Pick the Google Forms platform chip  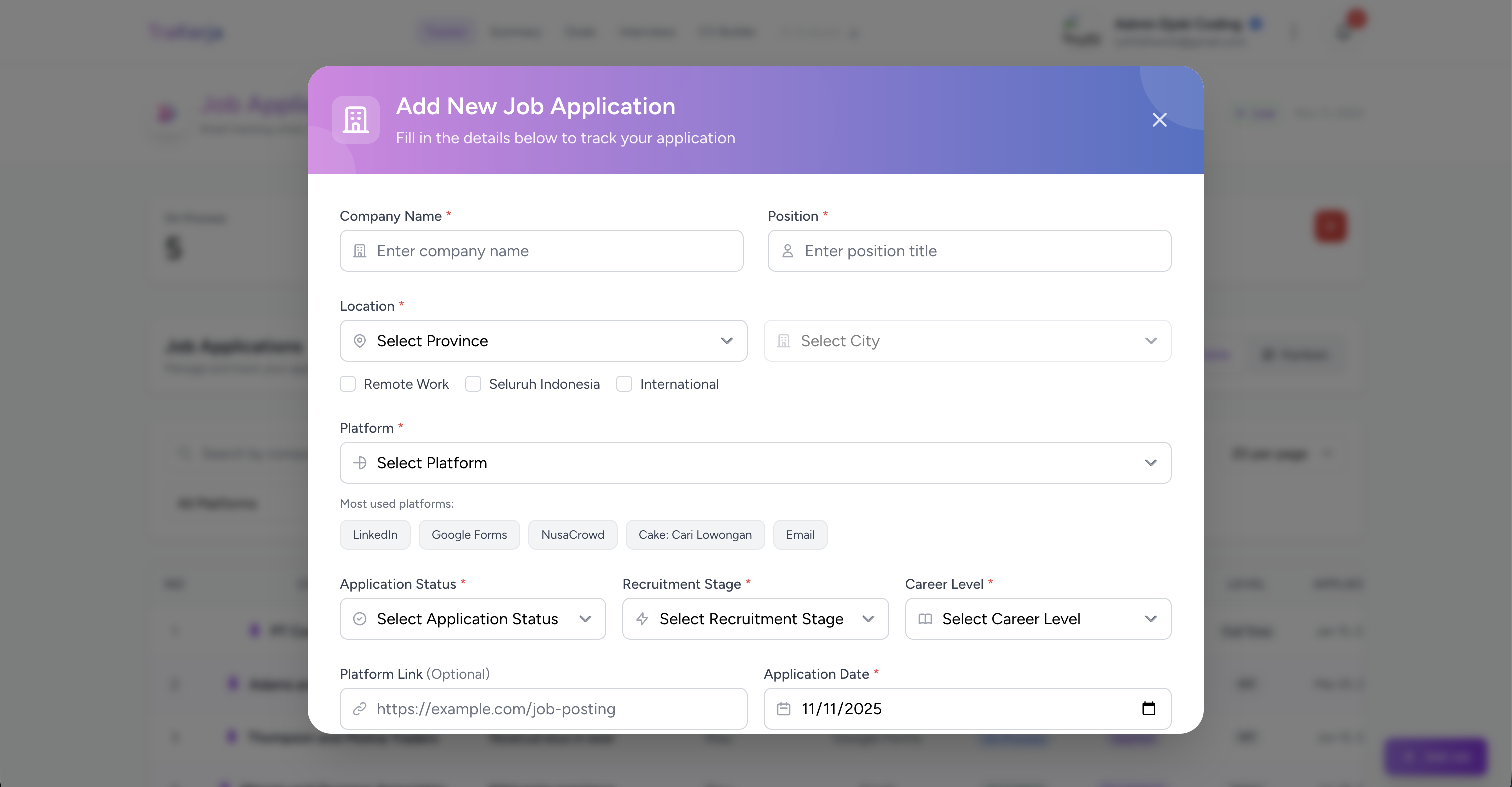[x=469, y=534]
